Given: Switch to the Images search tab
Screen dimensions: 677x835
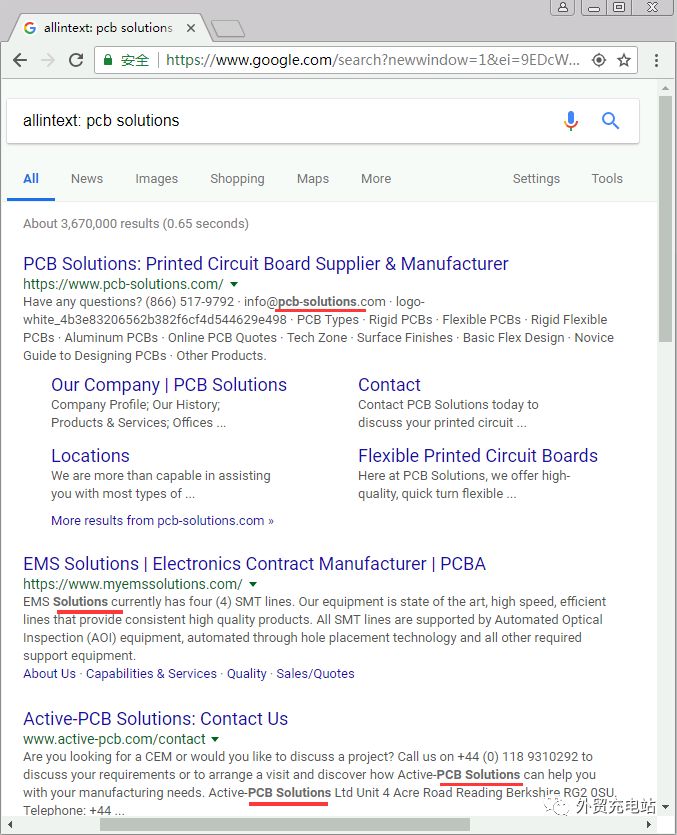Looking at the screenshot, I should click(x=157, y=179).
